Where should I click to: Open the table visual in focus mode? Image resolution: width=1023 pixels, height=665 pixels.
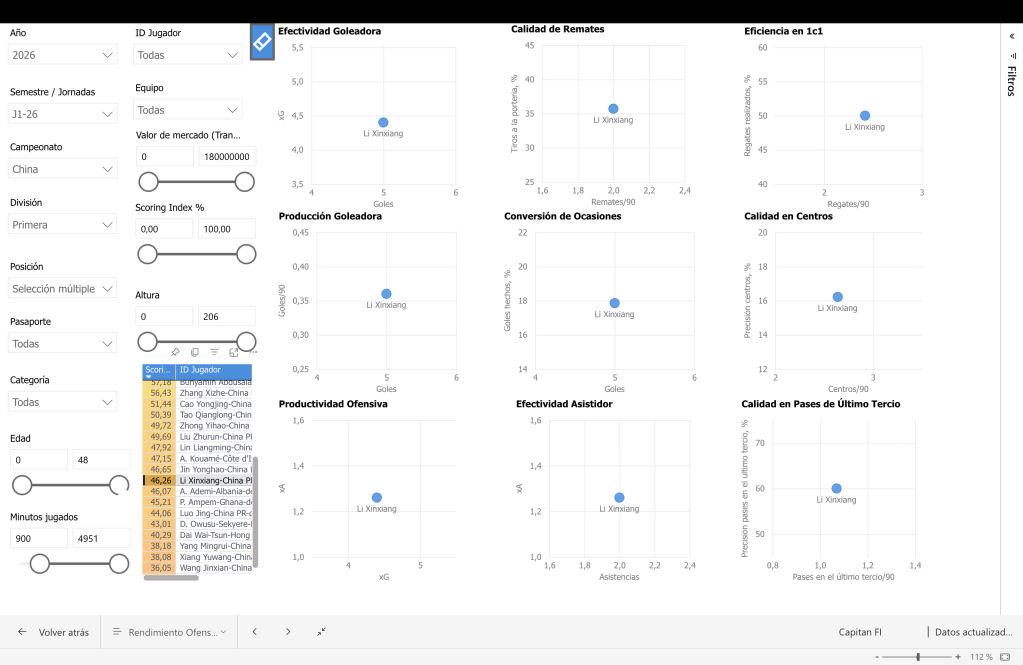pyautogui.click(x=234, y=352)
